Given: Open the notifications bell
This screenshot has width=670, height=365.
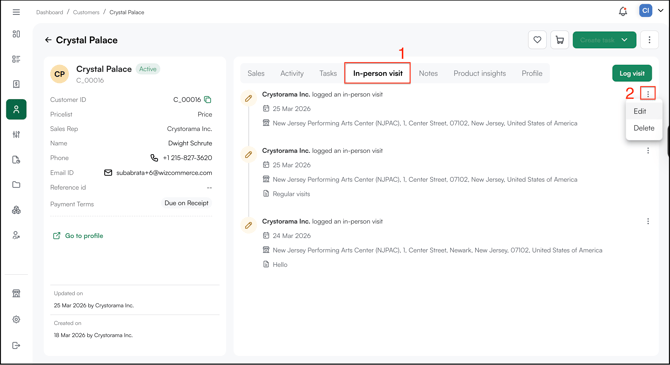Looking at the screenshot, I should 623,12.
